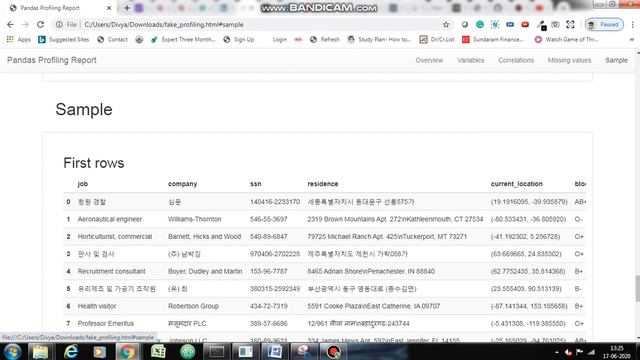The image size is (640, 360).
Task: Open the Sundaram Finance bookmark
Action: (x=493, y=40)
